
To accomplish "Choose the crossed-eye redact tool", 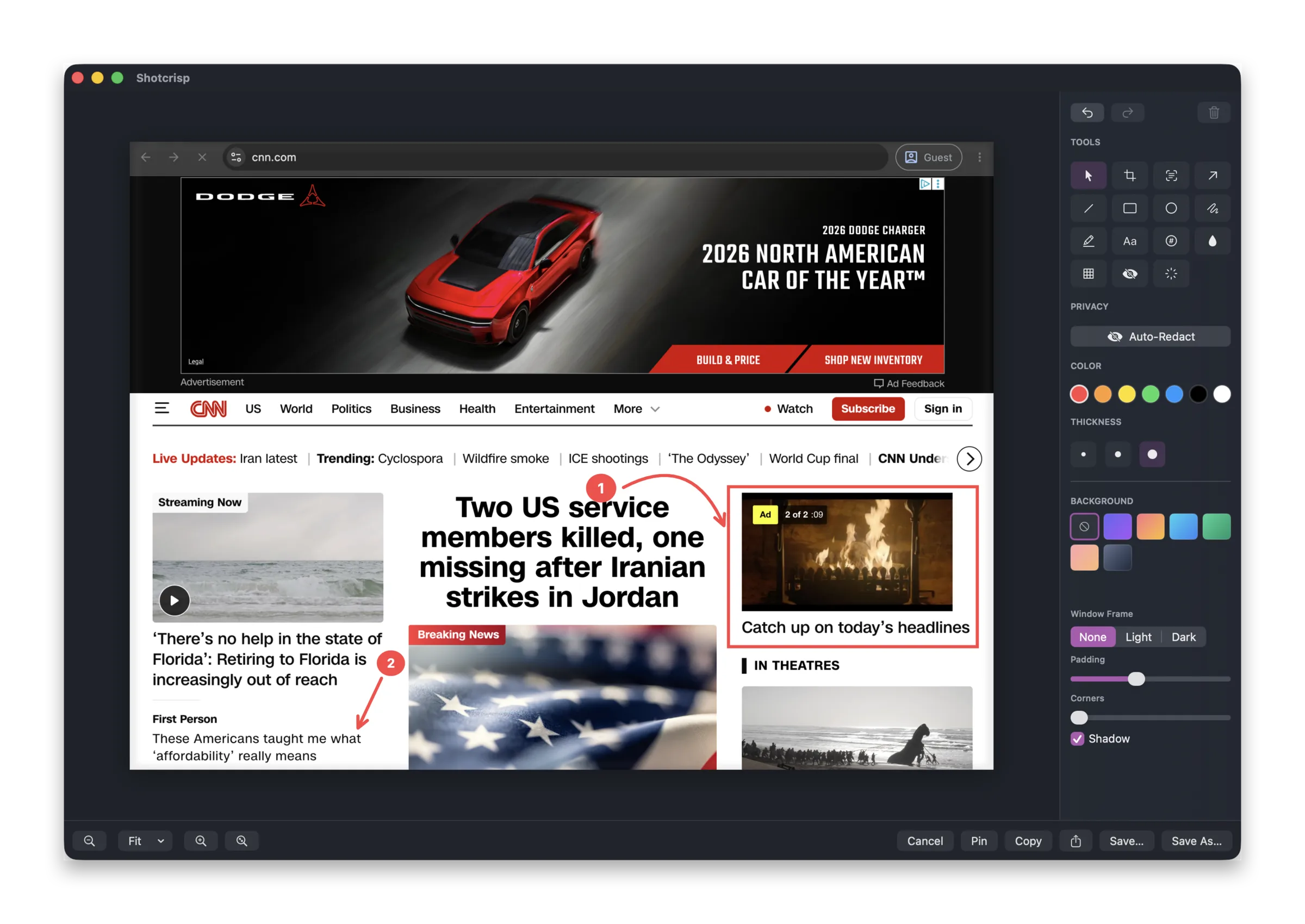I will (1130, 274).
